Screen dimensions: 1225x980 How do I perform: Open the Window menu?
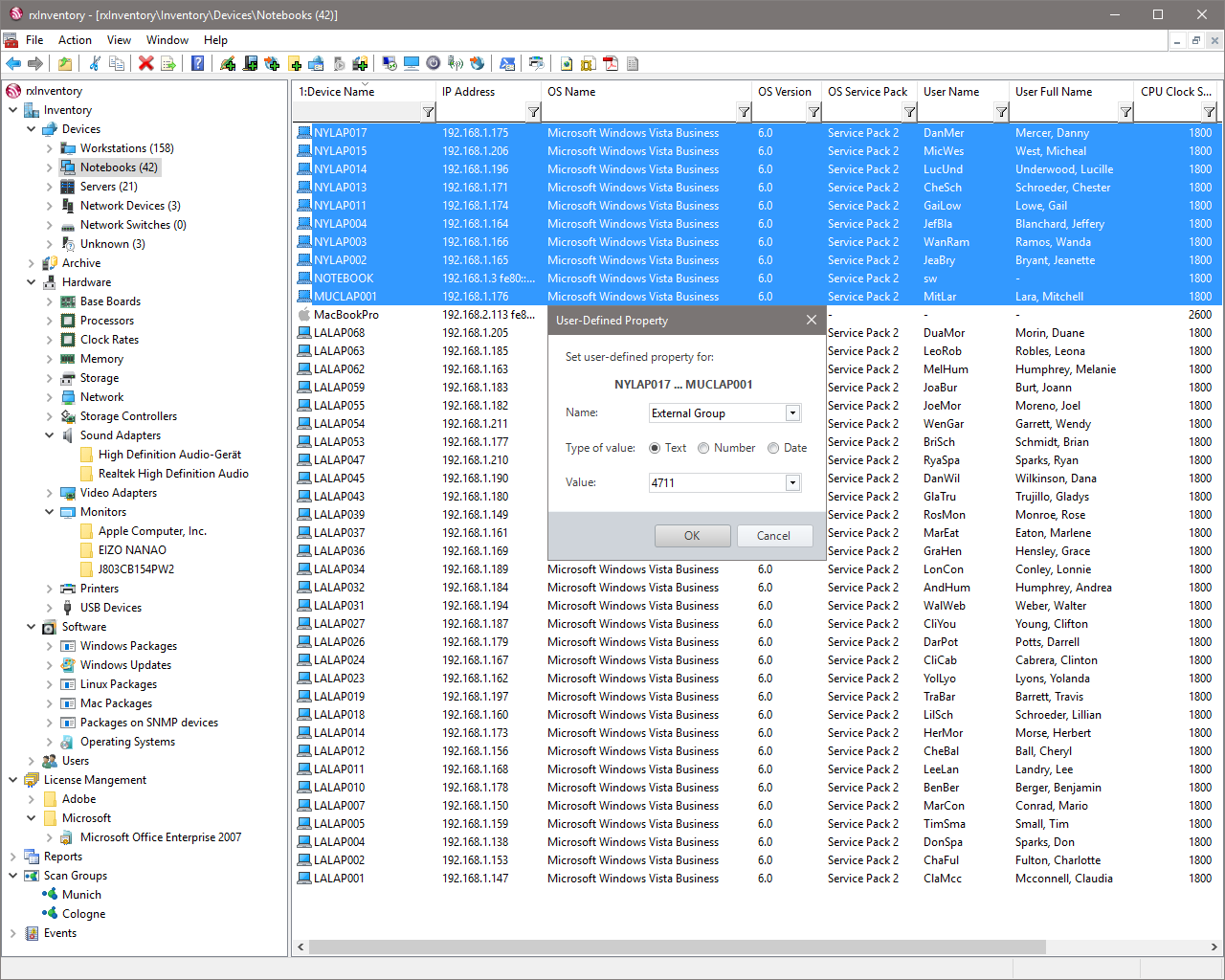167,40
